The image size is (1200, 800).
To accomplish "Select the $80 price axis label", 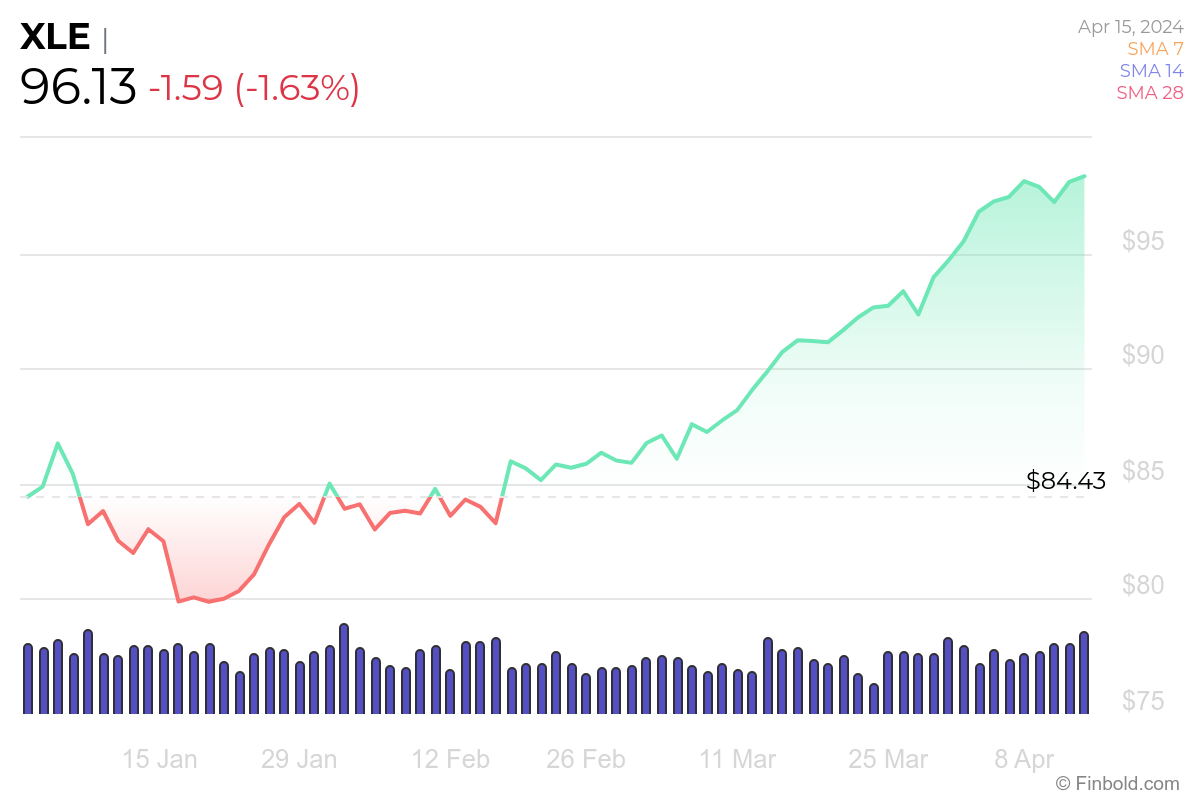I will pos(1143,585).
